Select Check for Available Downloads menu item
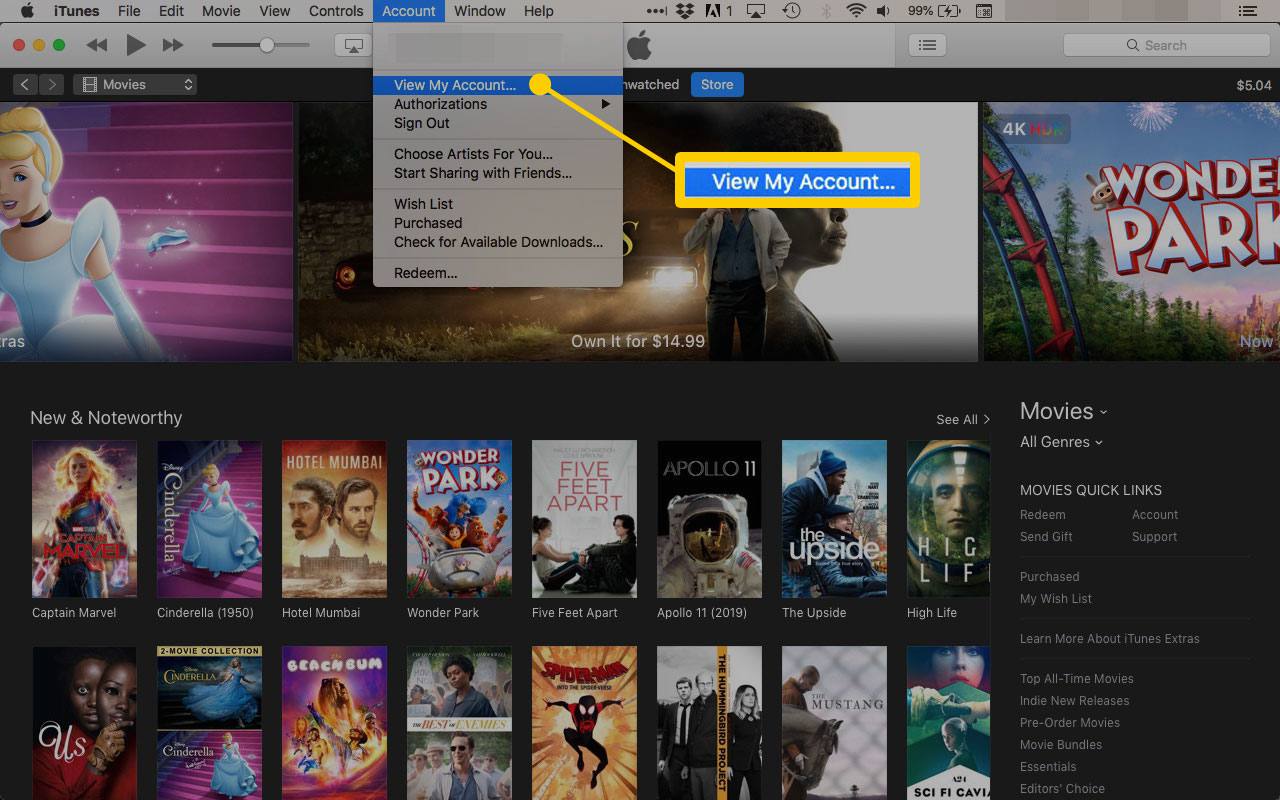Image resolution: width=1280 pixels, height=800 pixels. (x=498, y=242)
